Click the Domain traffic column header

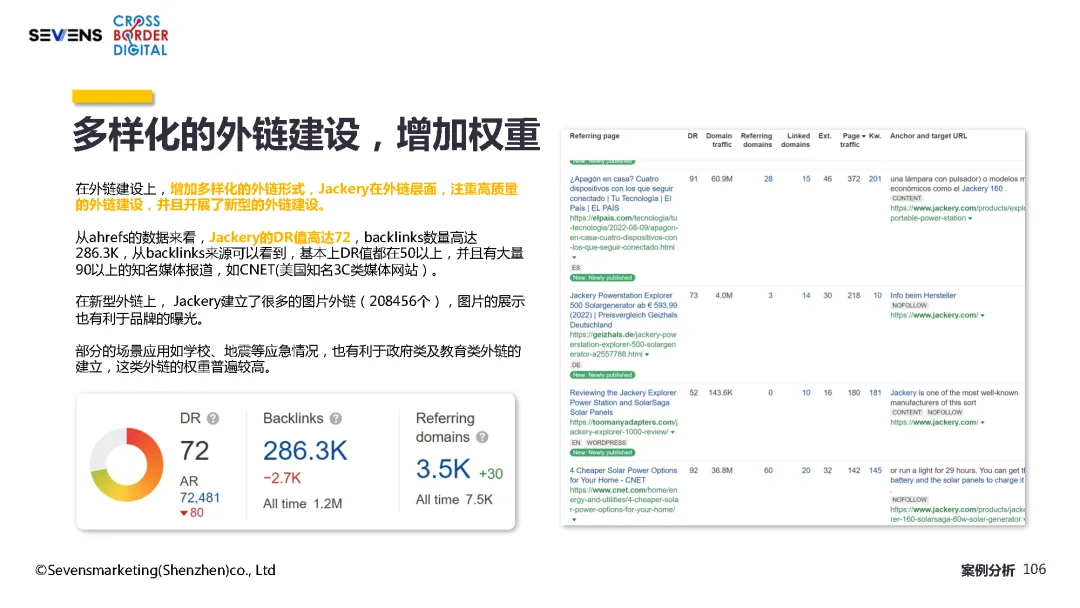[x=720, y=140]
